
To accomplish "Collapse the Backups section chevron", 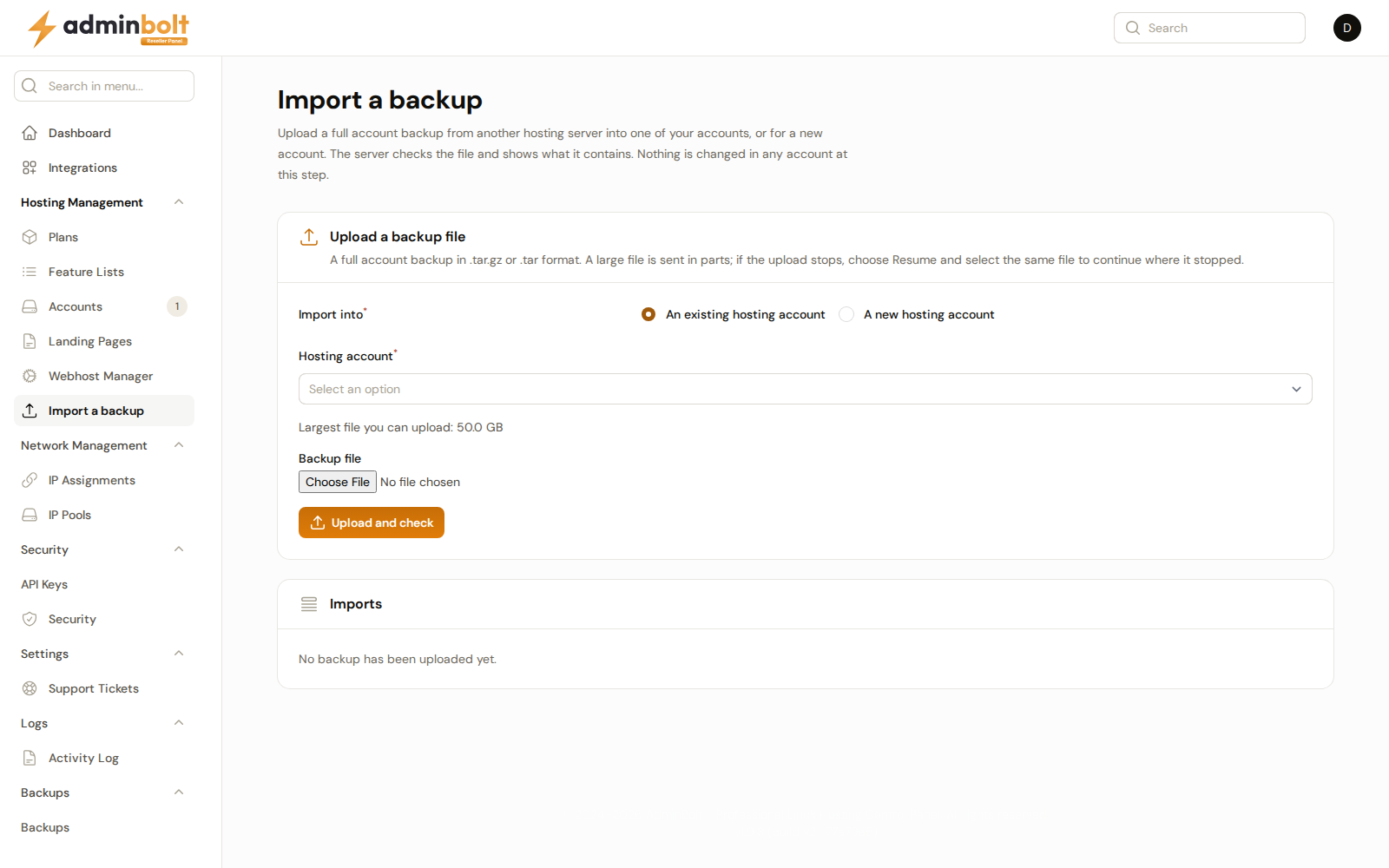I will pyautogui.click(x=179, y=792).
